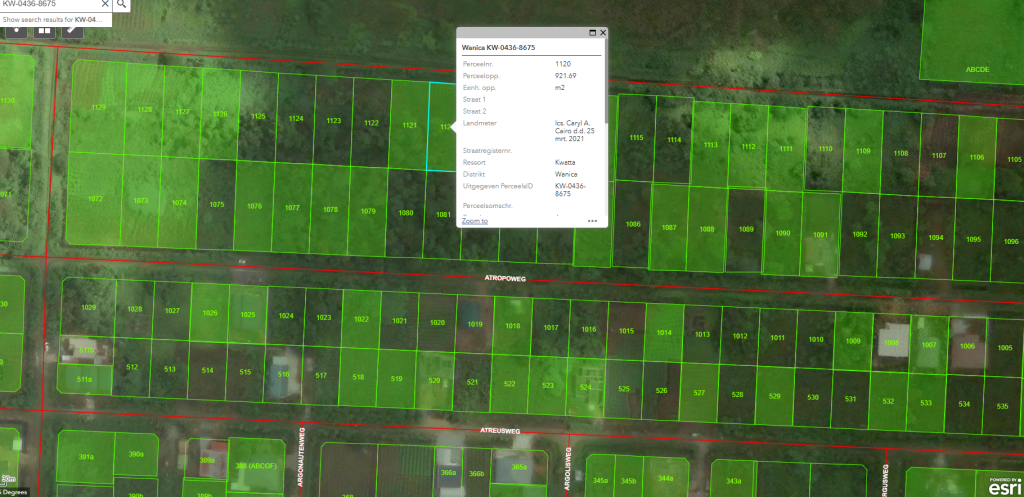Image resolution: width=1024 pixels, height=497 pixels.
Task: Select parcel 1087 on the map
Action: (x=669, y=229)
